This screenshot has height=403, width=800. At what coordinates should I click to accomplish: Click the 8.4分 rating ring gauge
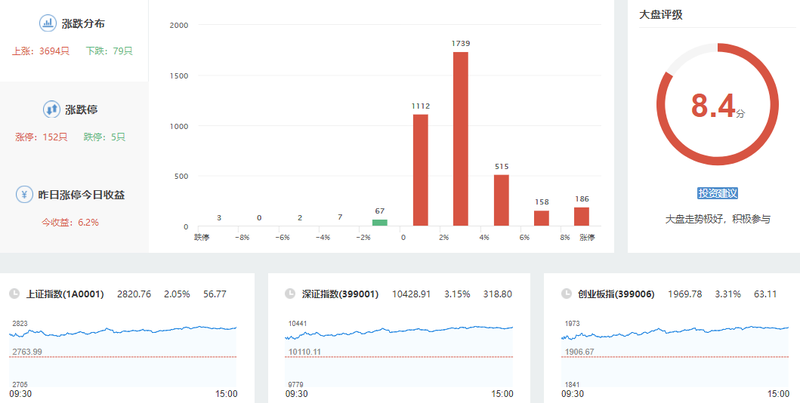[717, 104]
